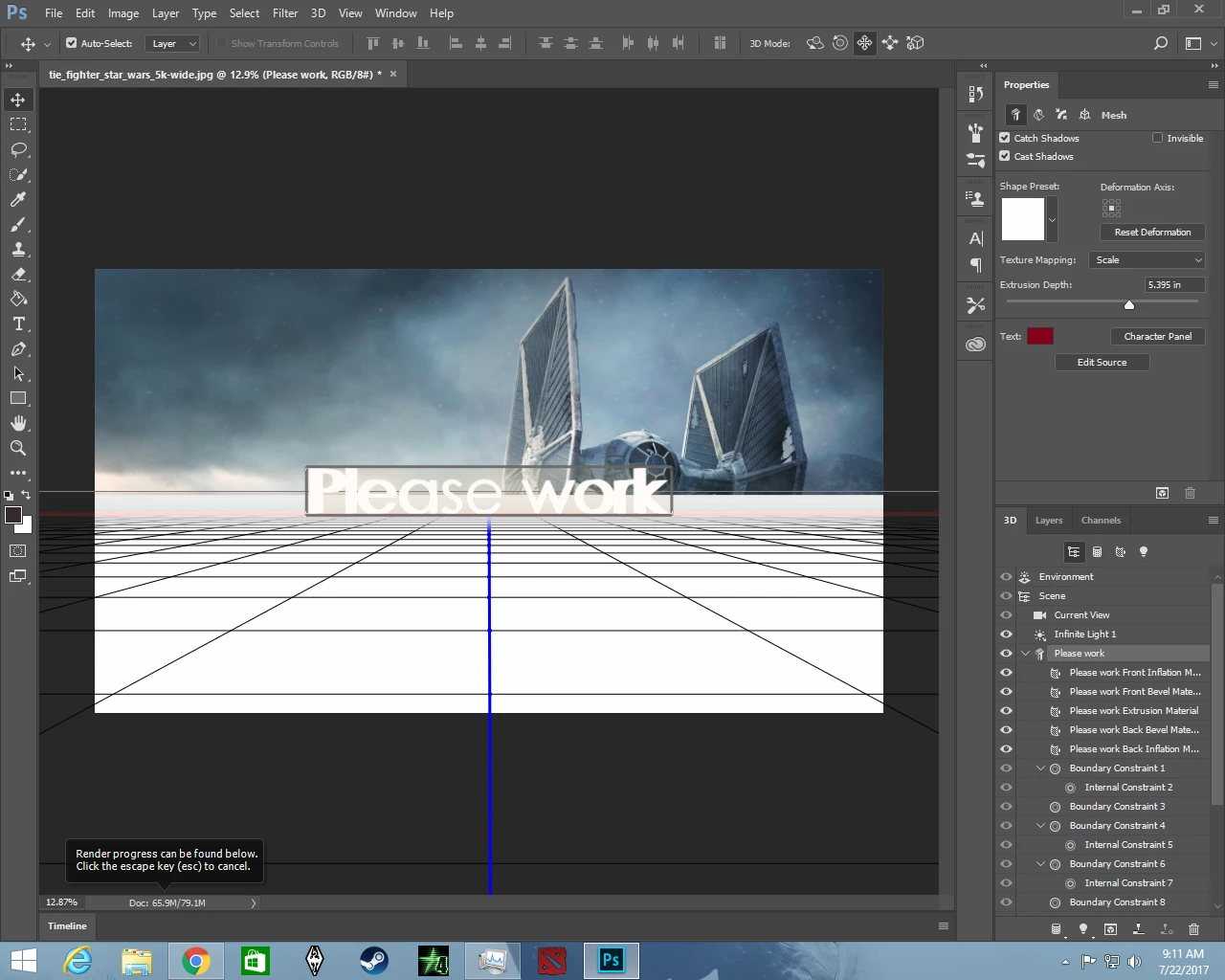Uncheck Catch Shadows

[1005, 138]
